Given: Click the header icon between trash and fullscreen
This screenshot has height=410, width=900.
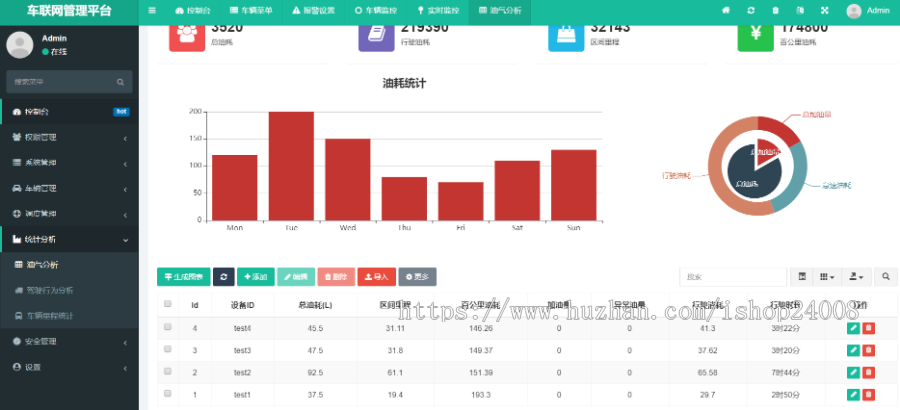Looking at the screenshot, I should click(800, 10).
